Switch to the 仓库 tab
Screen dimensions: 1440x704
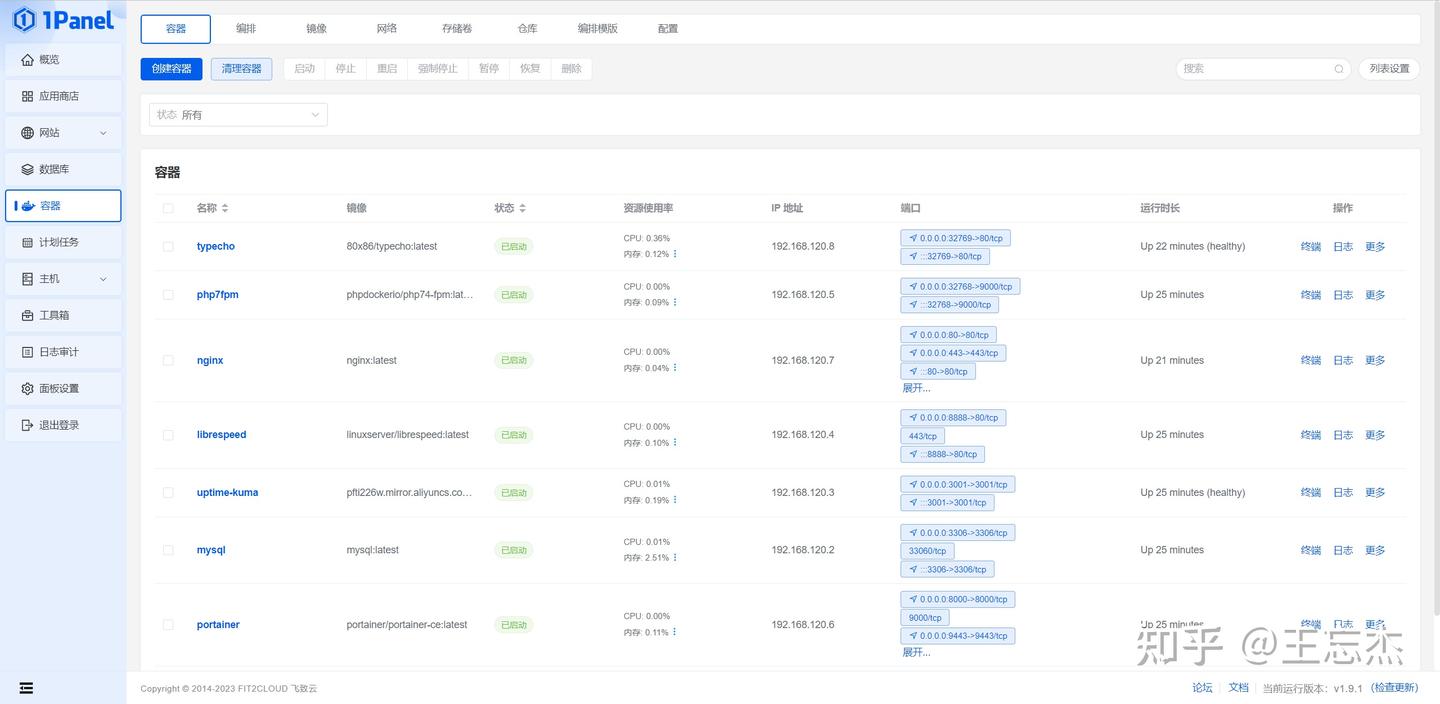point(527,29)
